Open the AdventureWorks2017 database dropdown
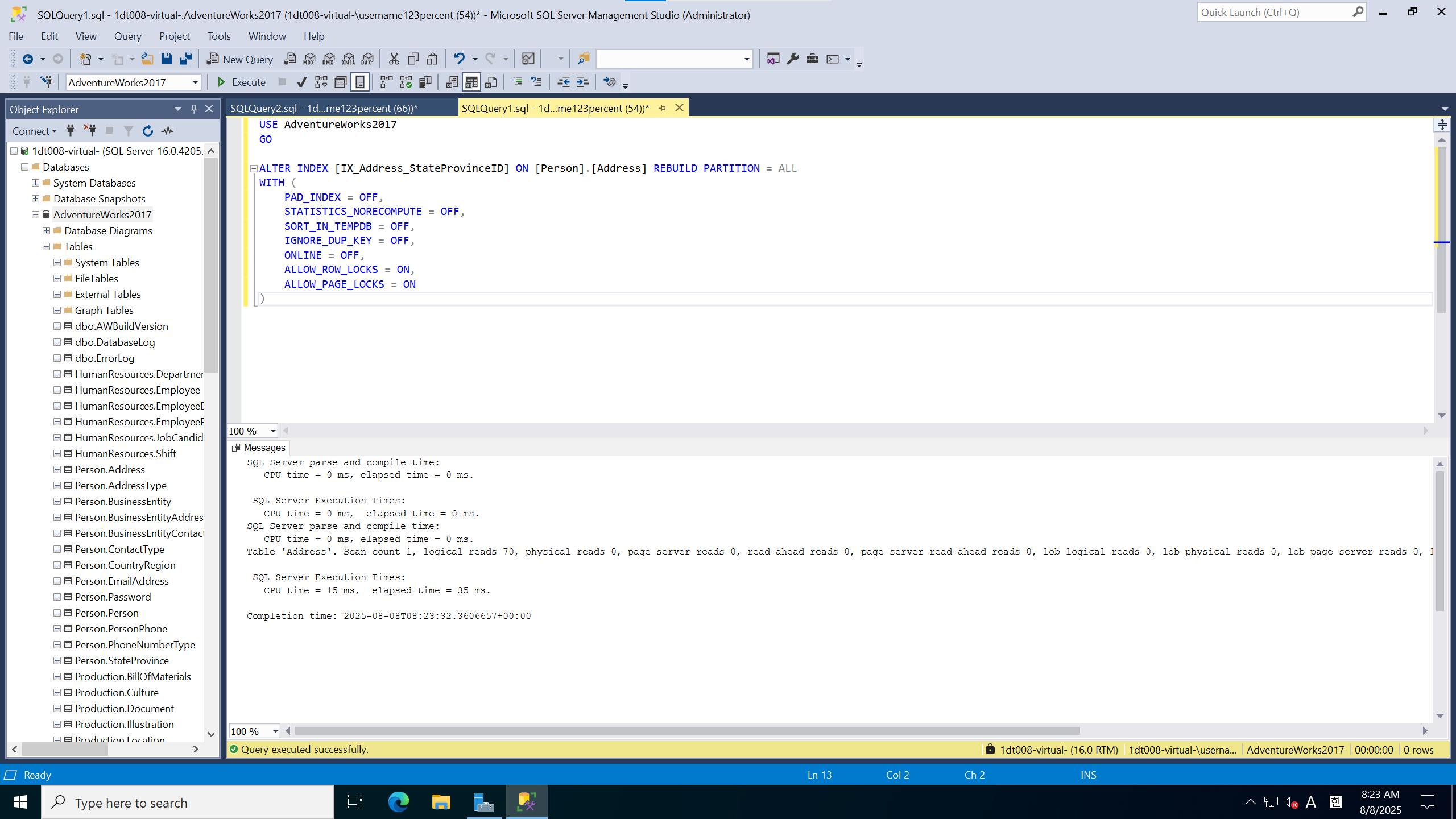Screen dimensions: 1456x819 pyautogui.click(x=195, y=82)
